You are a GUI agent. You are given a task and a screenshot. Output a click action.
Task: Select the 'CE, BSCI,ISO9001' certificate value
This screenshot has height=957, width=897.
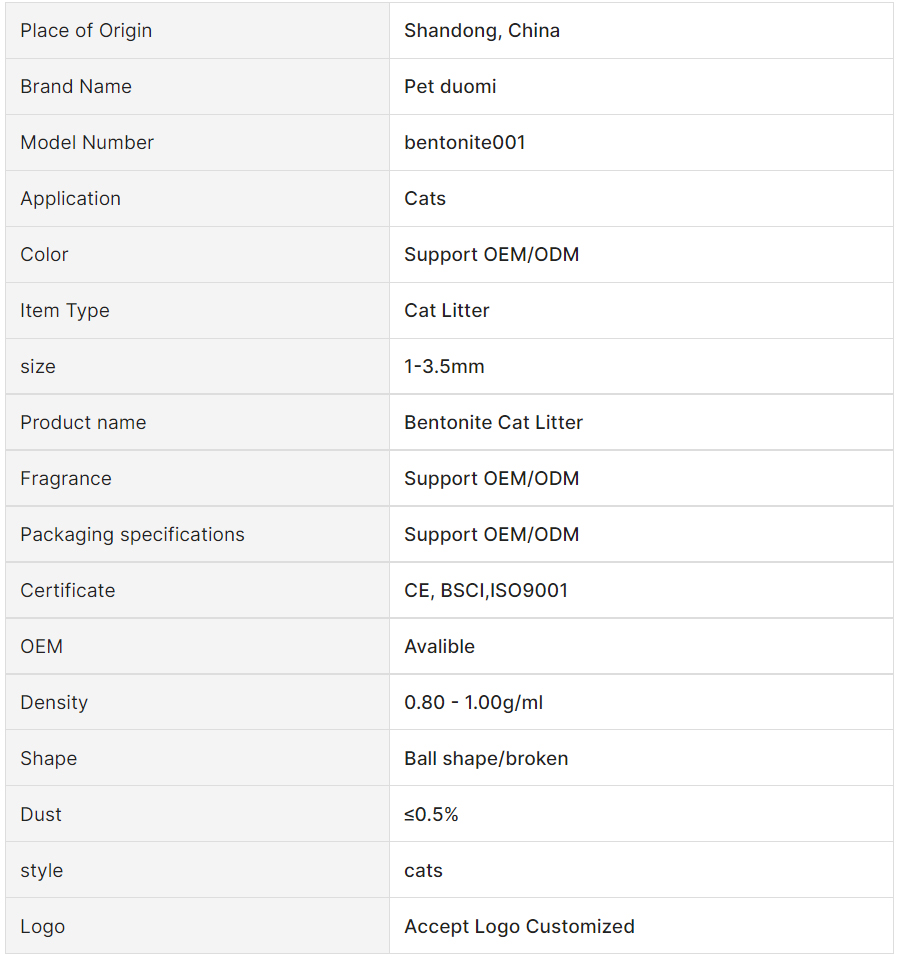click(486, 591)
